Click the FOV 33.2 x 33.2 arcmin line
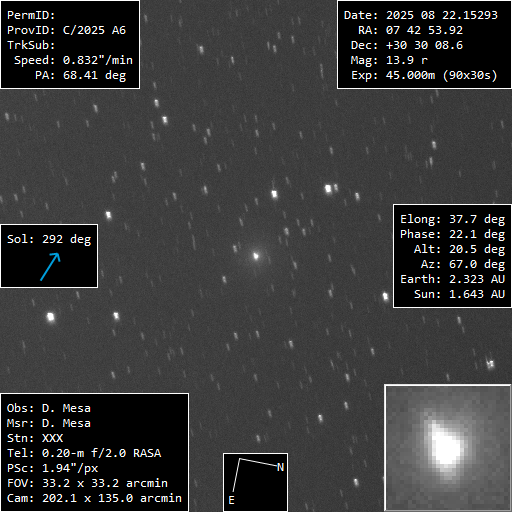Viewport: 512px width, 512px height. (x=87, y=483)
